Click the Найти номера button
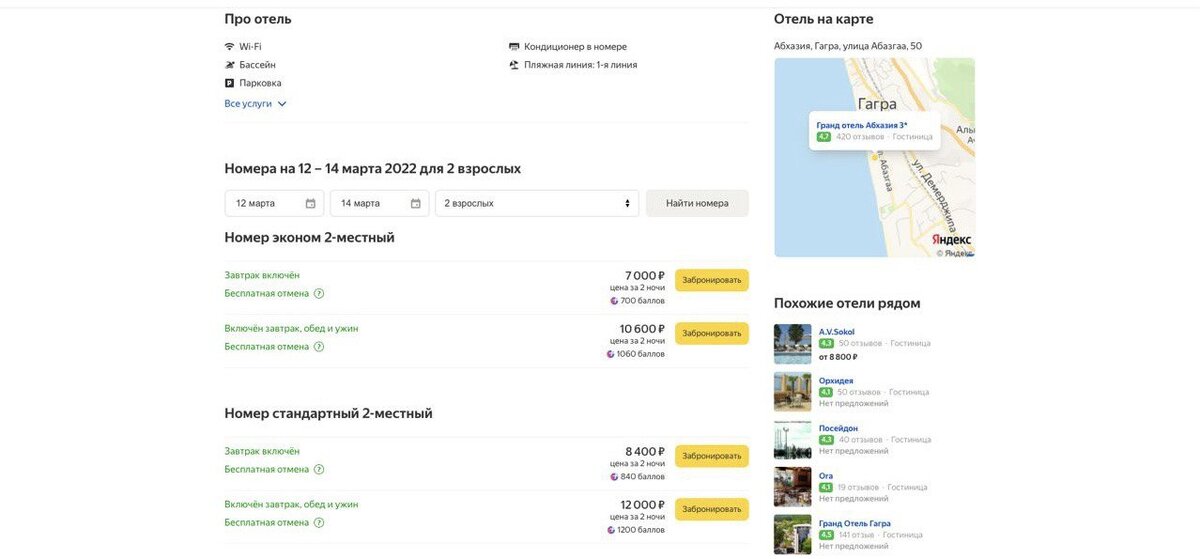The image size is (1200, 559). tap(697, 204)
